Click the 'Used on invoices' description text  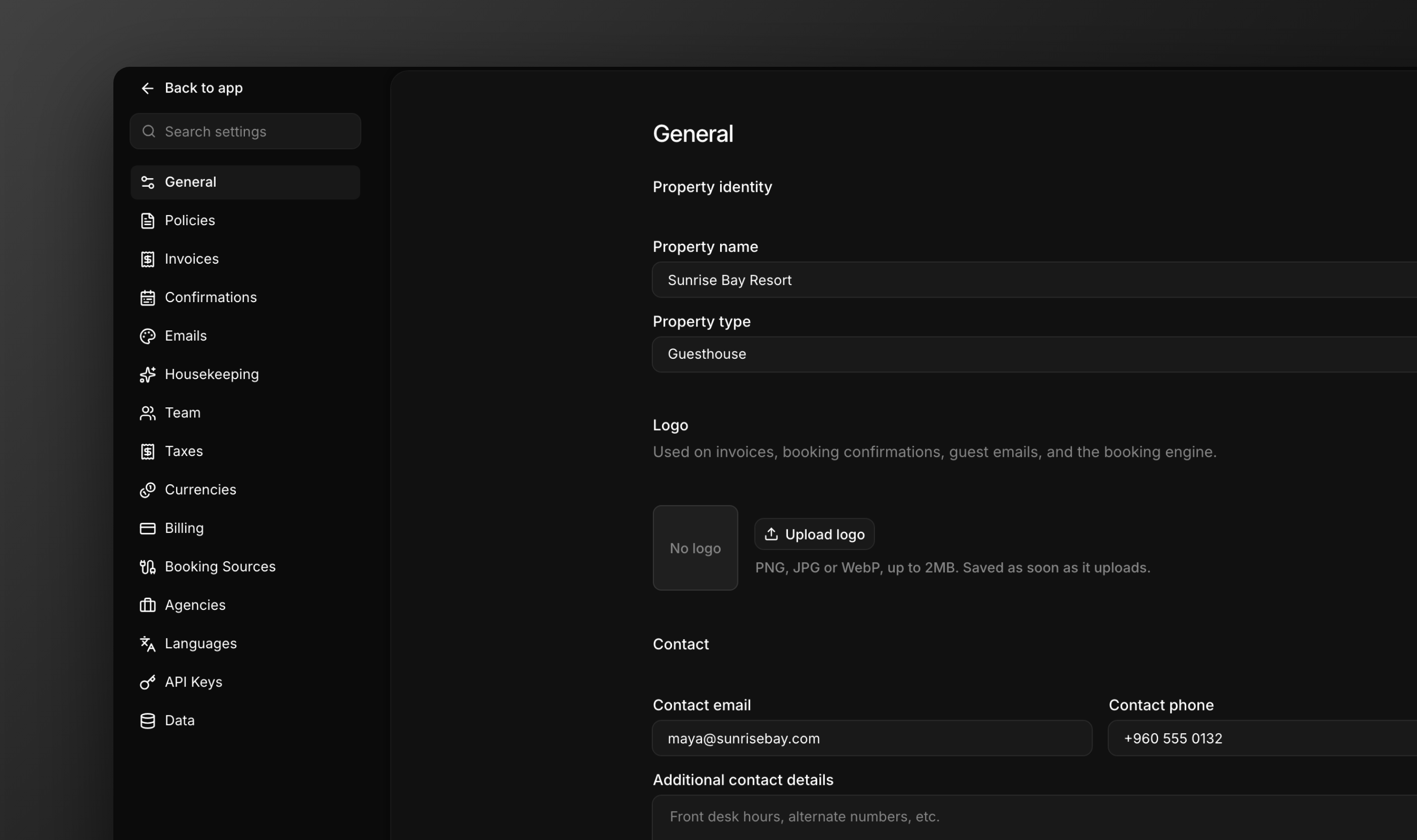pos(935,452)
